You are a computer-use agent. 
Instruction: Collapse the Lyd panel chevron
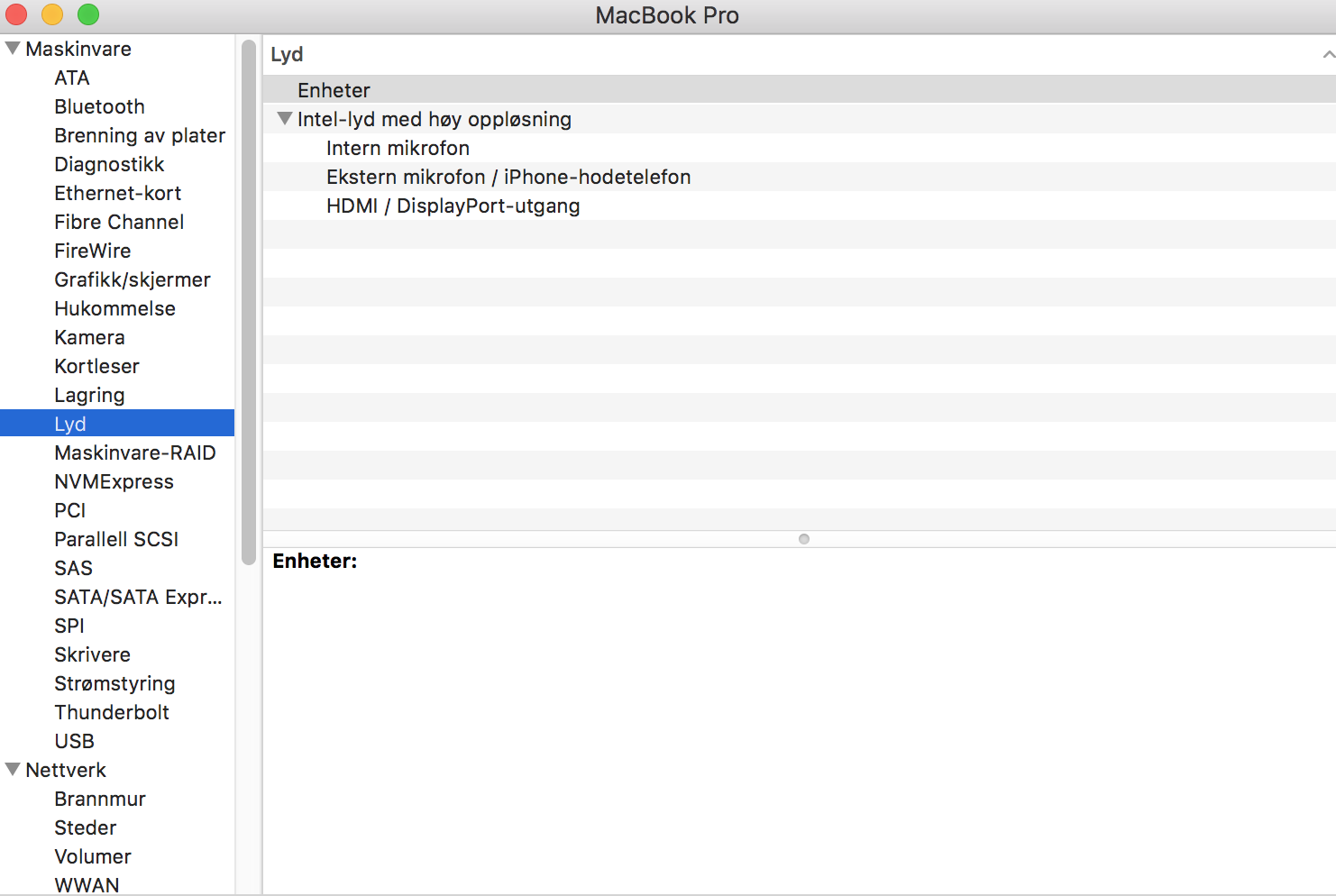point(1328,55)
